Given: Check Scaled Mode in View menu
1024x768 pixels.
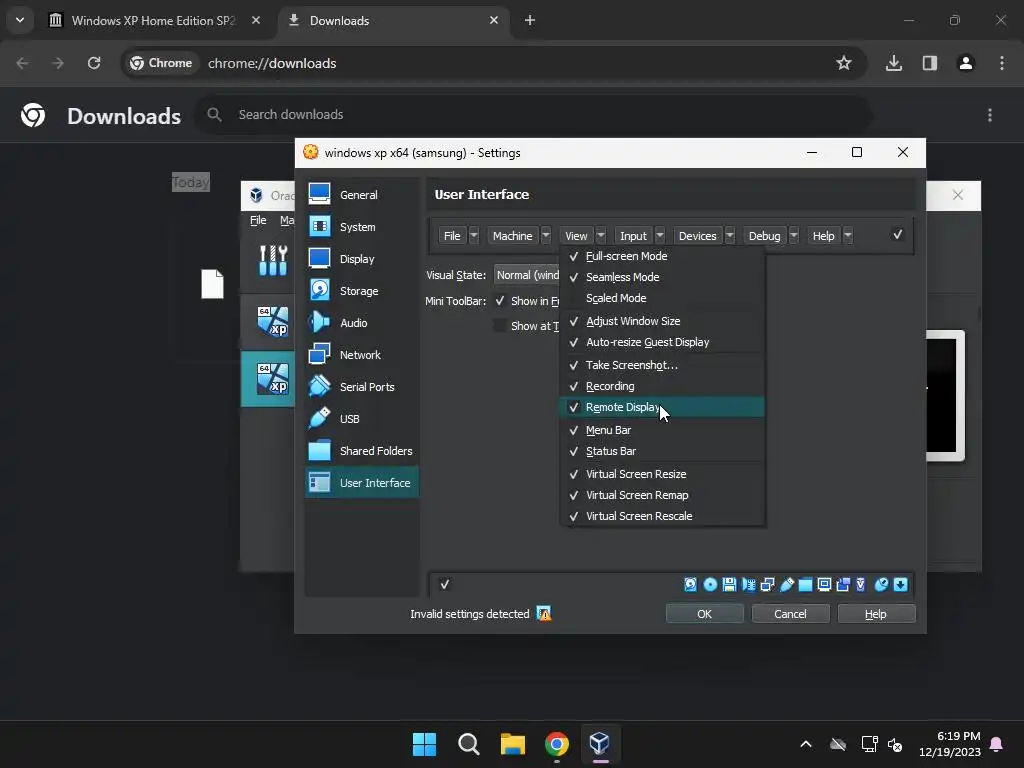Looking at the screenshot, I should [662, 298].
